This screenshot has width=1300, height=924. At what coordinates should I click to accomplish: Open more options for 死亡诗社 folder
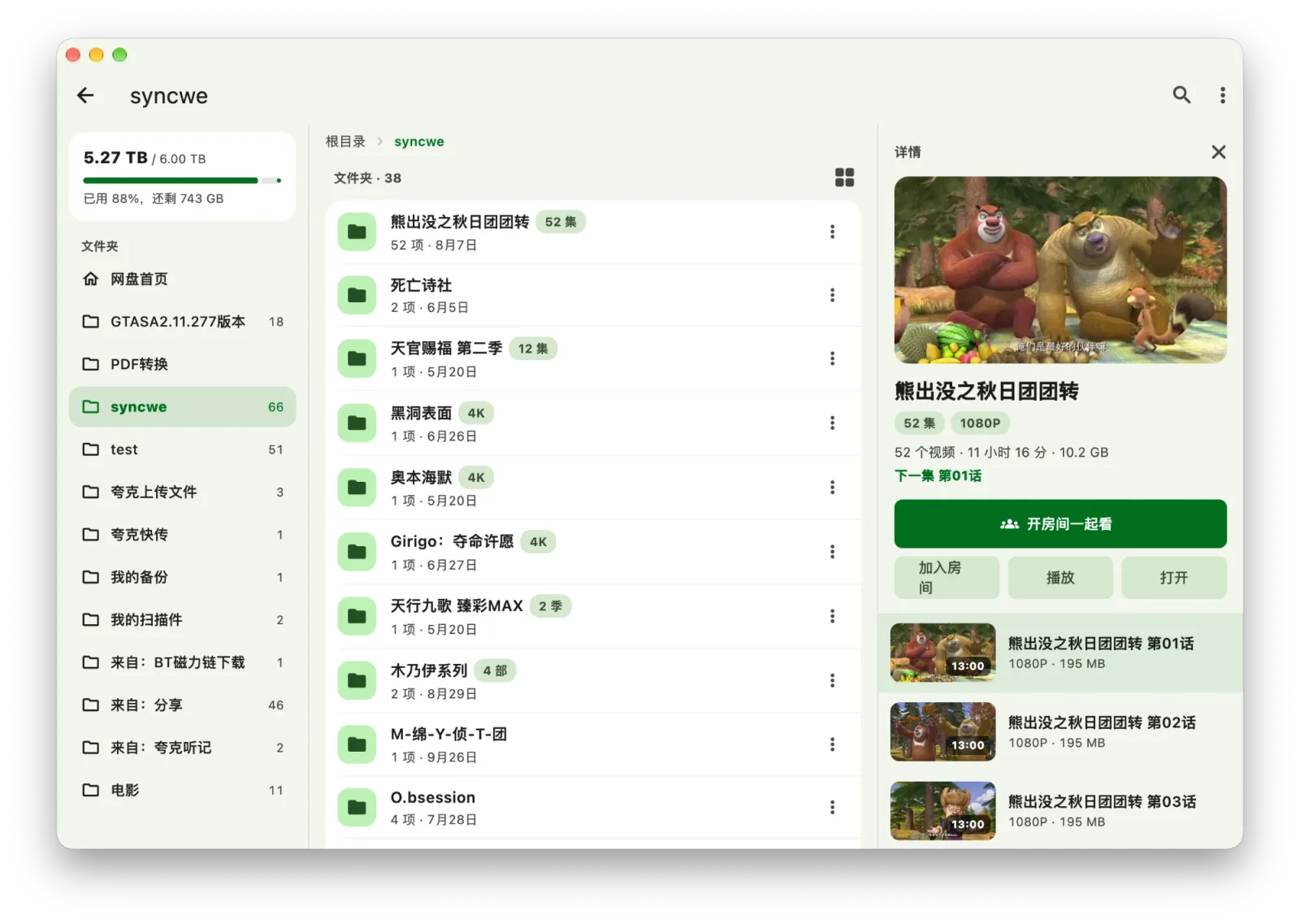(x=832, y=295)
